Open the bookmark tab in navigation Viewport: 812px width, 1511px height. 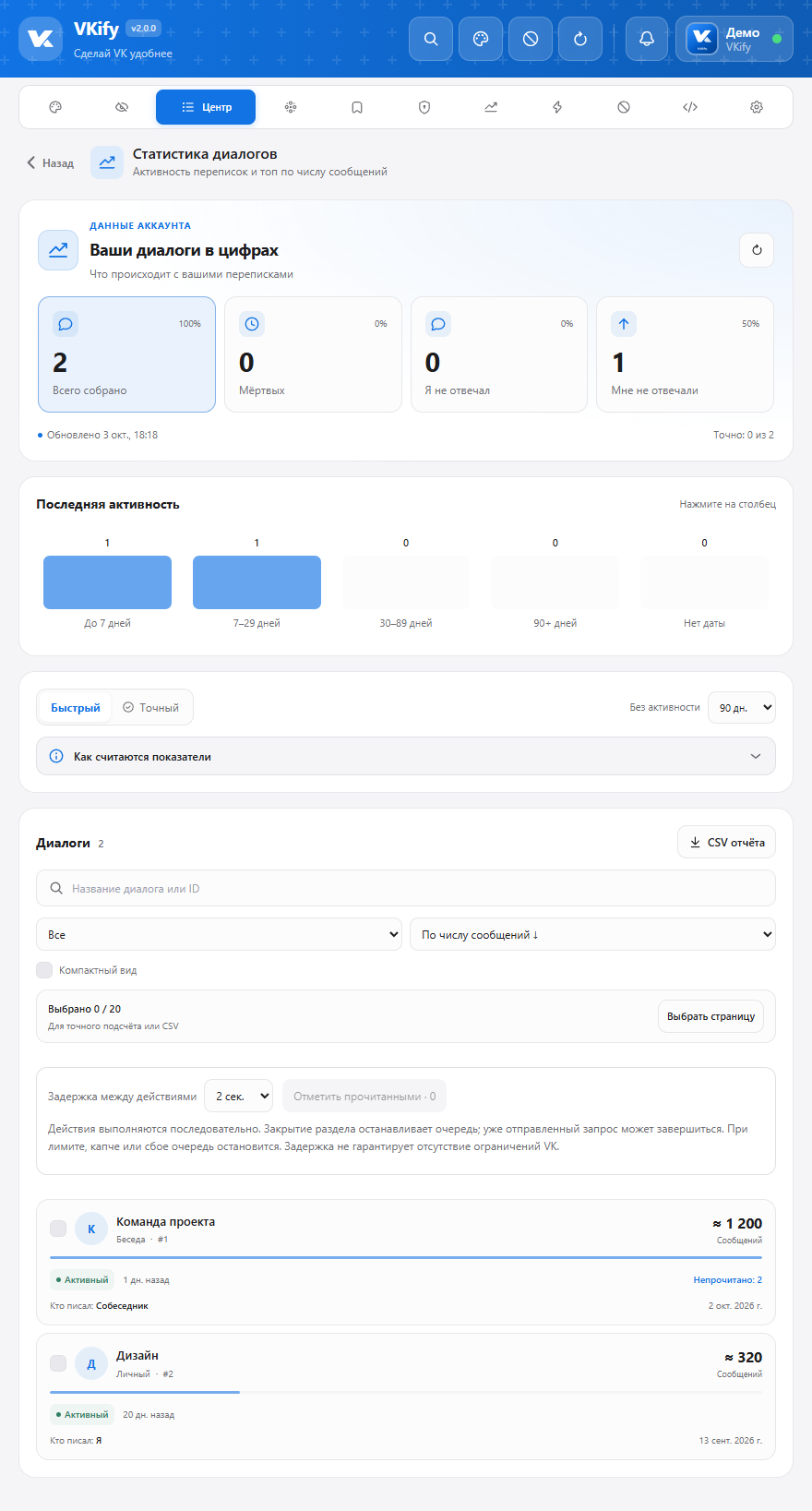[x=357, y=107]
